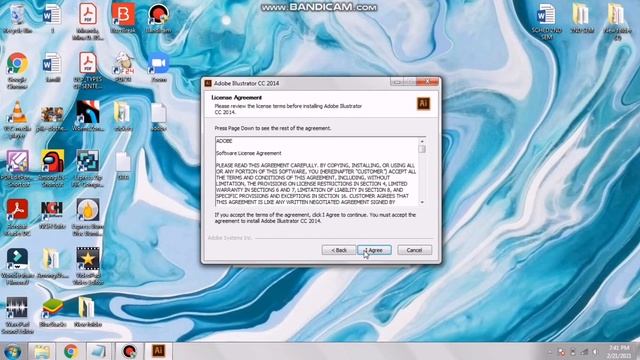This screenshot has height=360, width=640.
Task: Select the Zoom desktop shortcut
Action: pyautogui.click(x=159, y=67)
